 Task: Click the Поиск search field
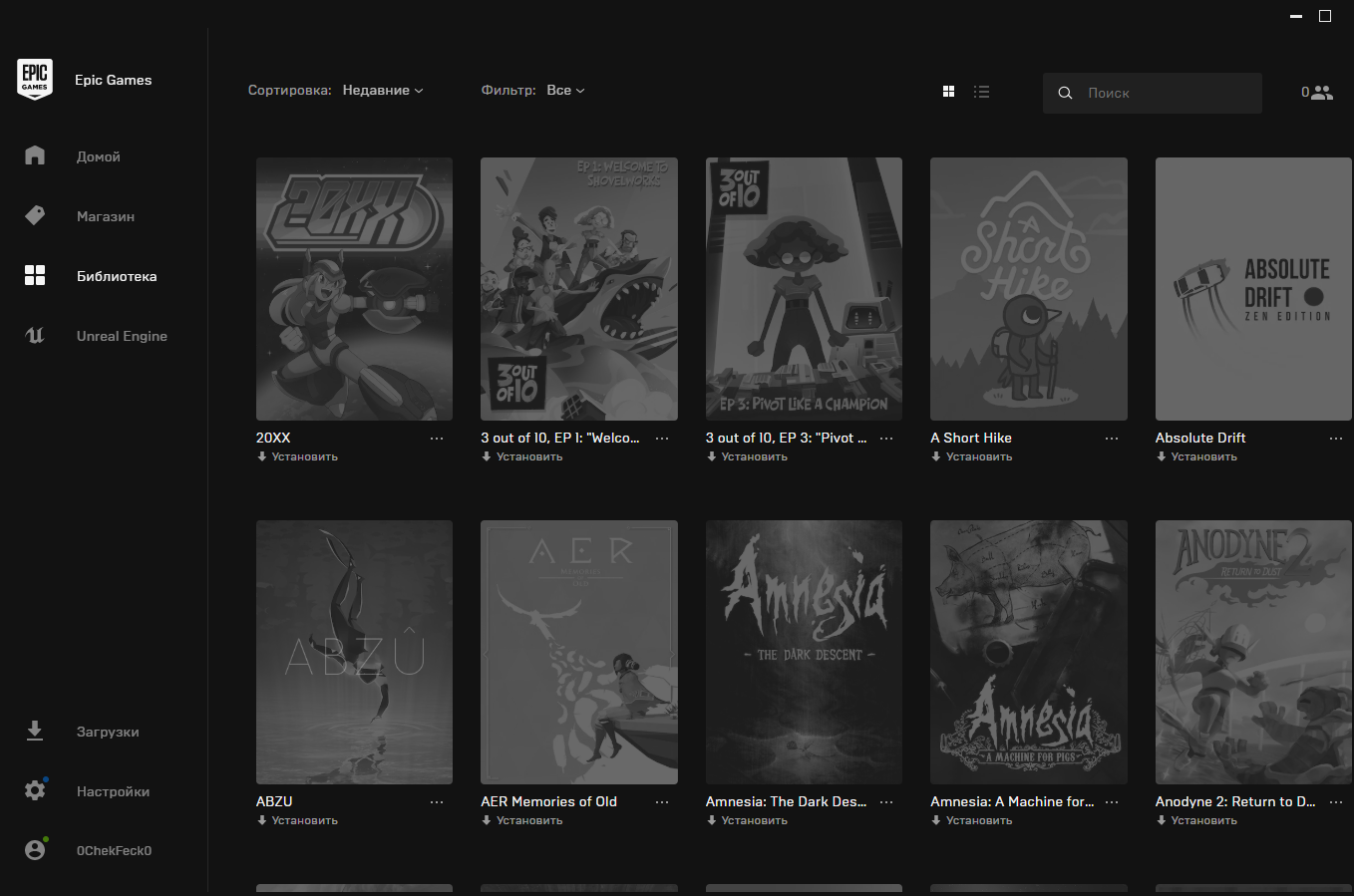pos(1167,93)
